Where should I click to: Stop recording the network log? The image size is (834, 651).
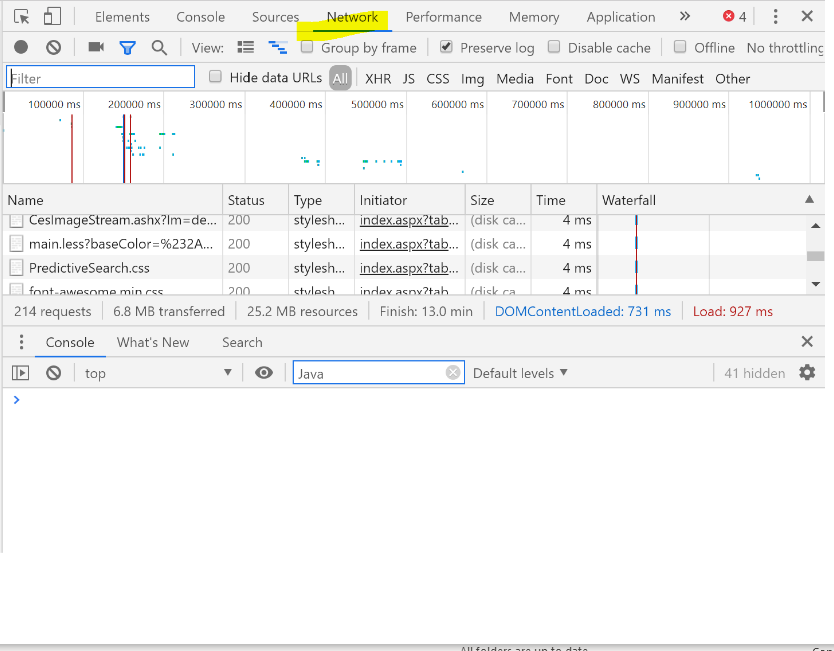coord(21,47)
